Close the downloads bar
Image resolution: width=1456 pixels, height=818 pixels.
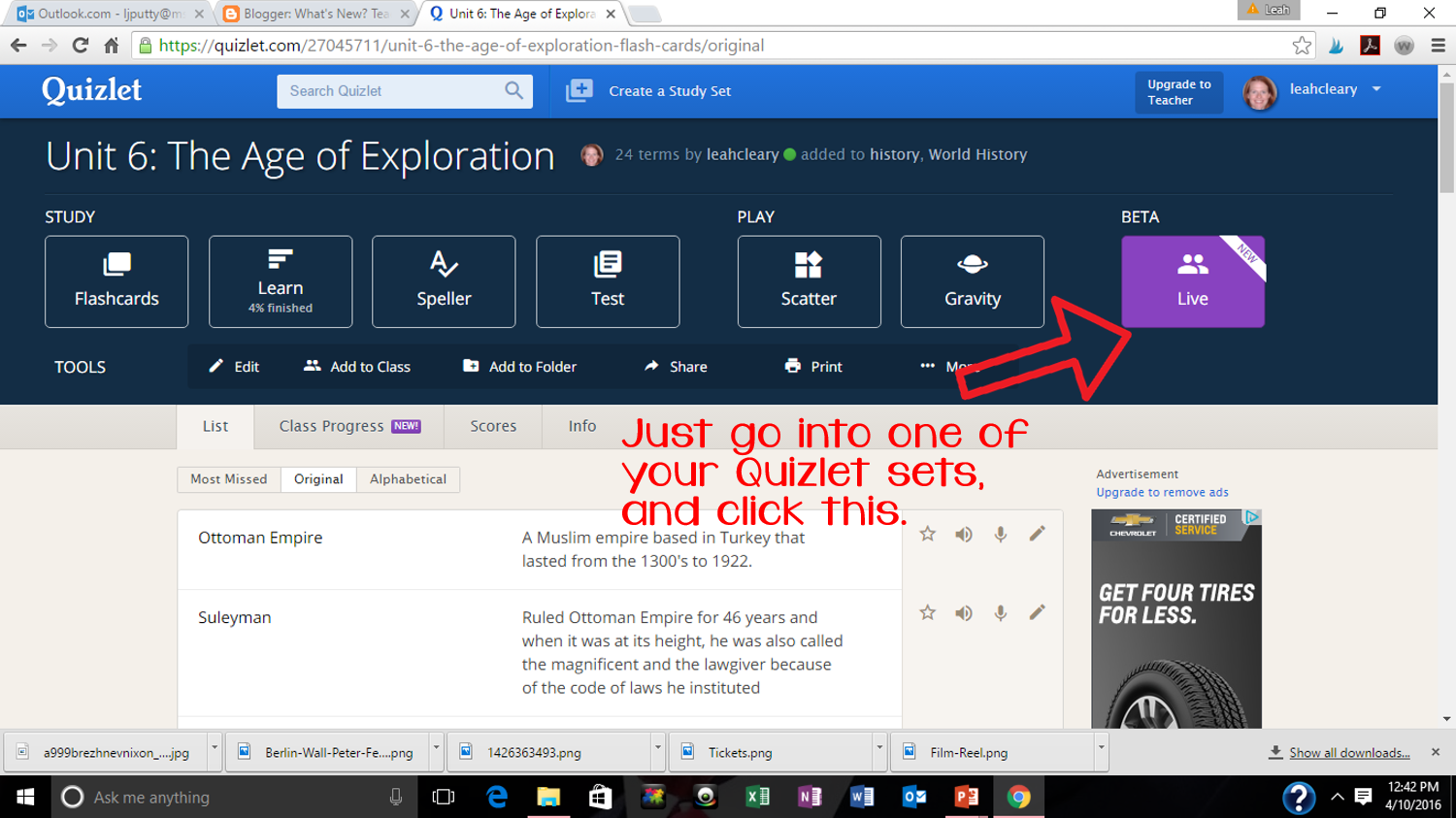[1436, 752]
